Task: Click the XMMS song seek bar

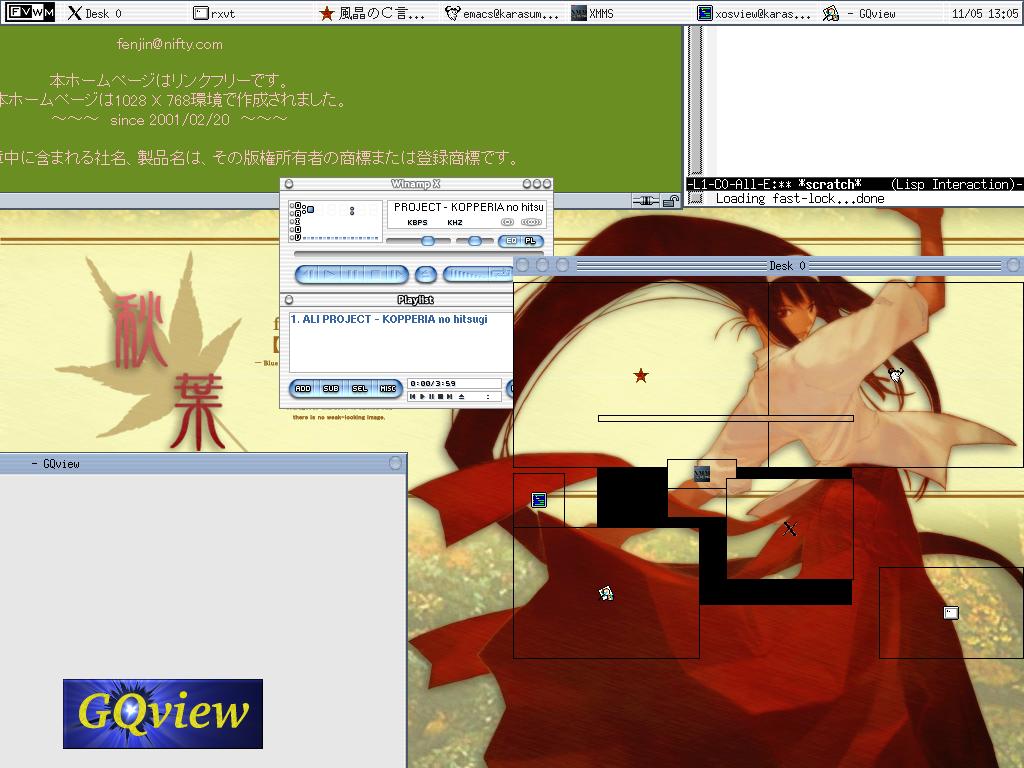Action: pos(419,253)
